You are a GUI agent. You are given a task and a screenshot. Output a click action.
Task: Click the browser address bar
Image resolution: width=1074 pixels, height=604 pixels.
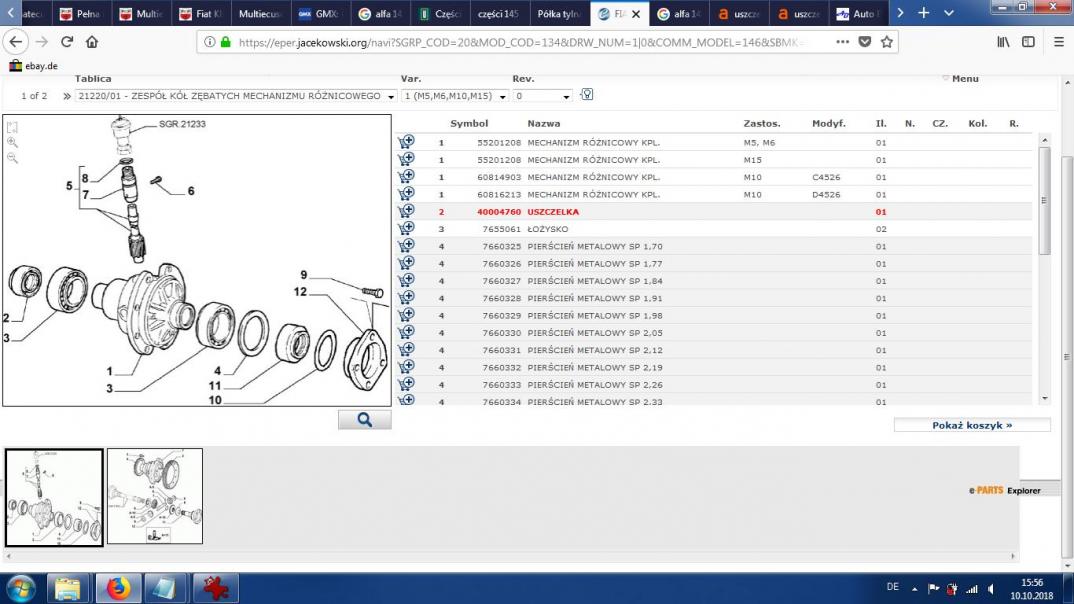click(520, 42)
